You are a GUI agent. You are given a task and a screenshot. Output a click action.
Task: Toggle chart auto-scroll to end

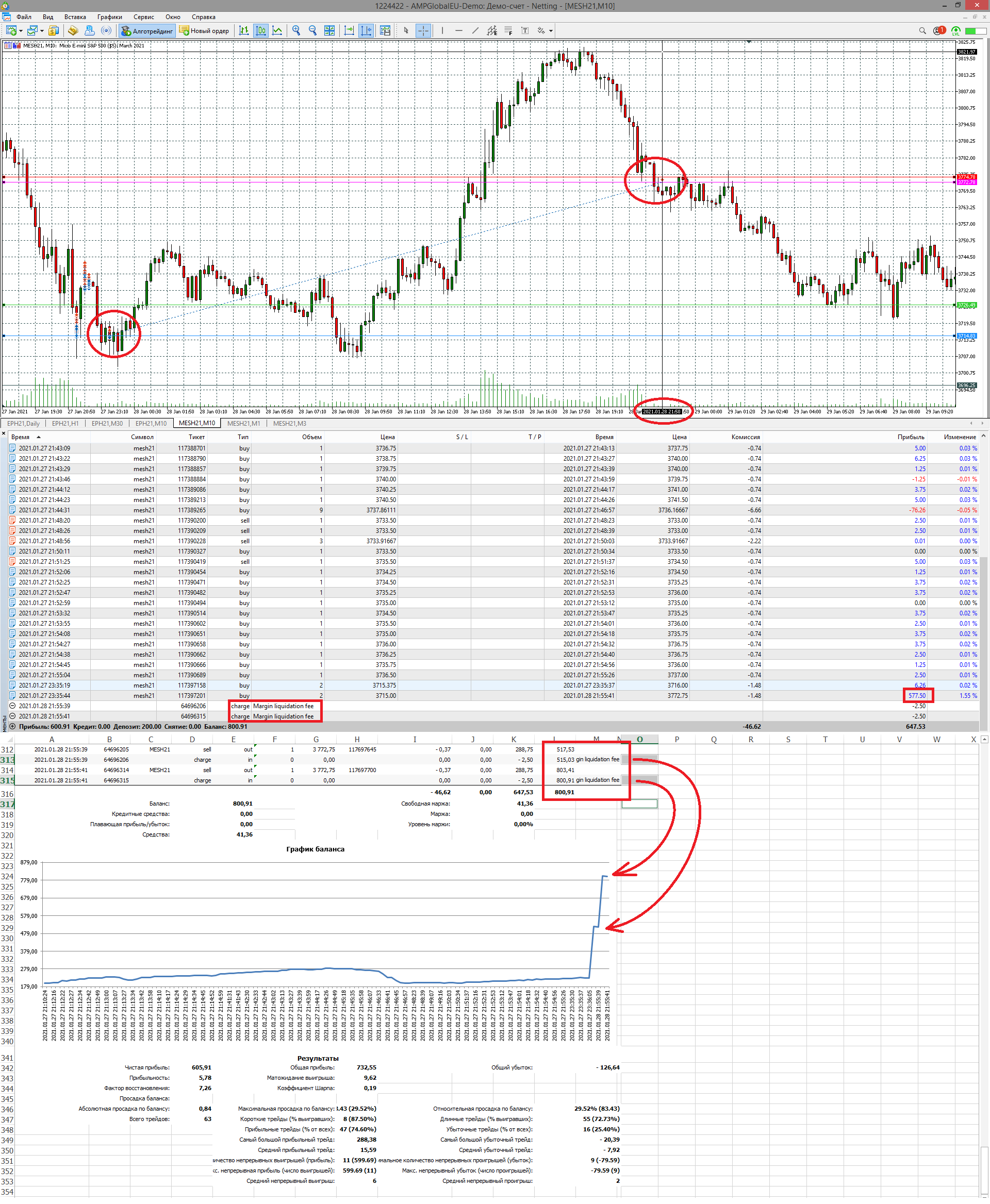click(349, 31)
